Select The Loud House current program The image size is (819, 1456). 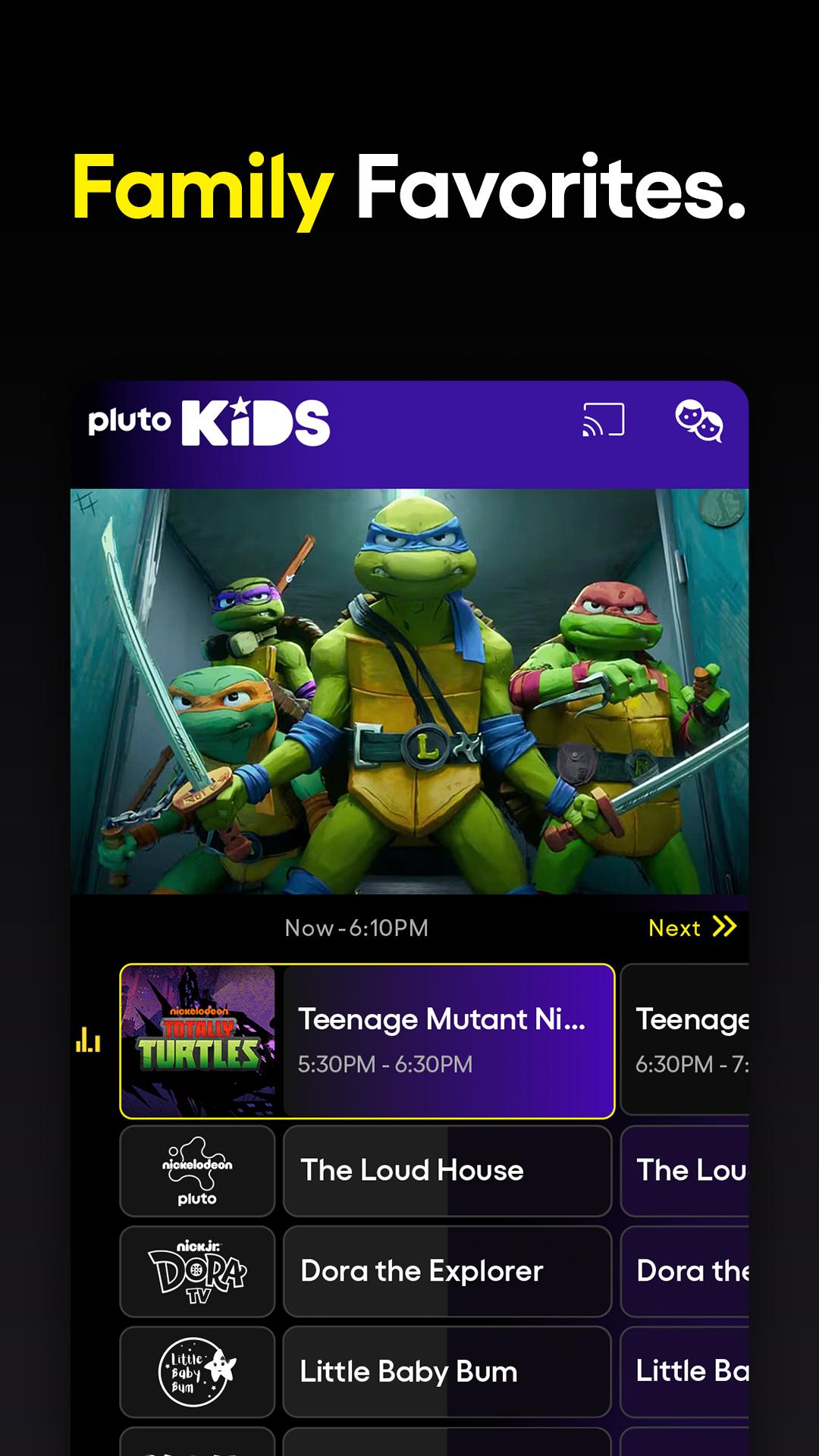point(447,1171)
